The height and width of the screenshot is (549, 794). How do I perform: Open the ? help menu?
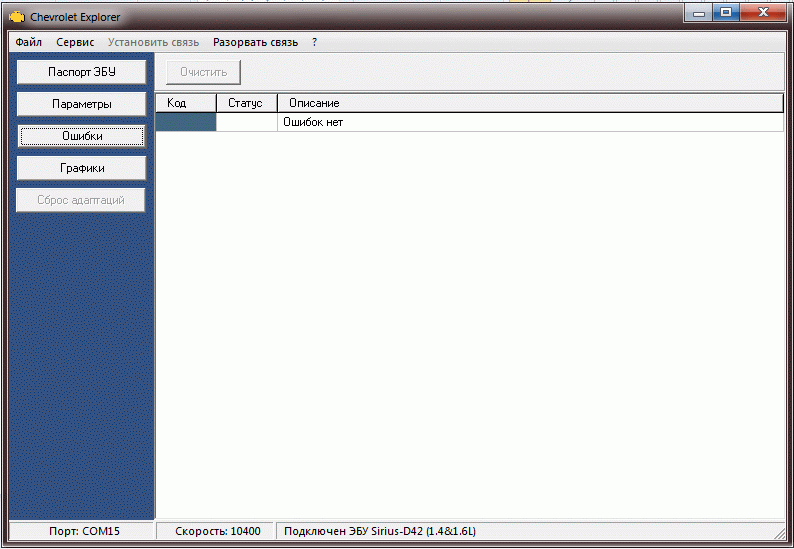click(314, 43)
